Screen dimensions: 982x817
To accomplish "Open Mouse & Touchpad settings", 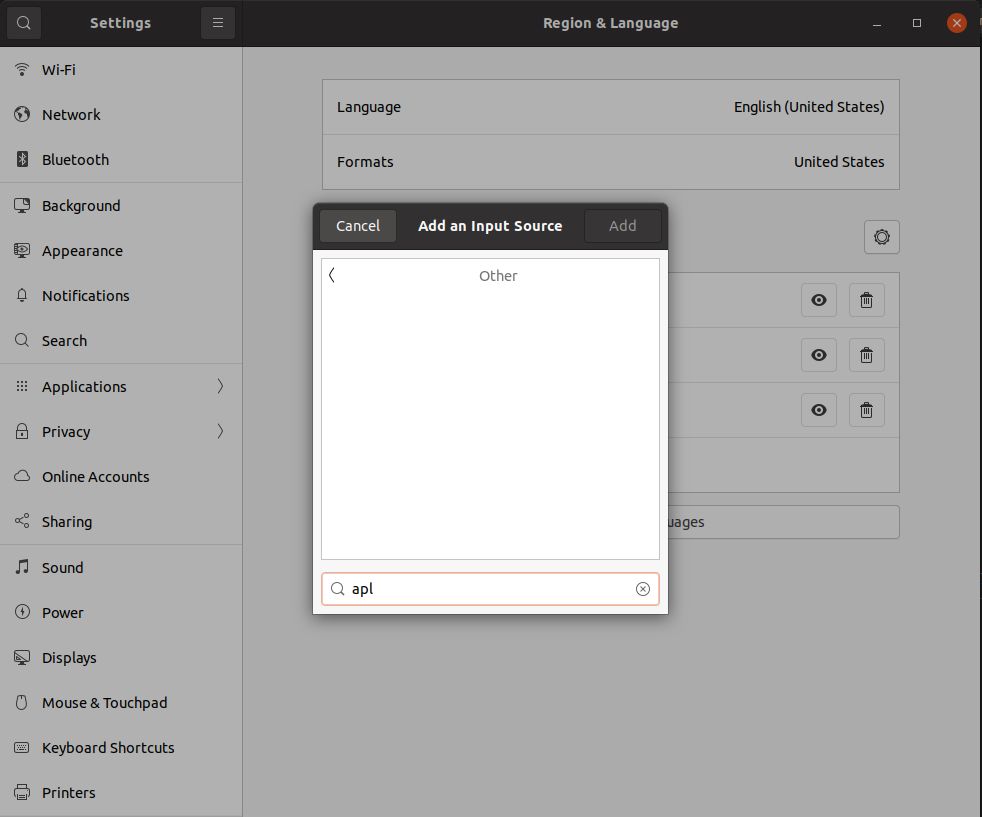I will (121, 703).
